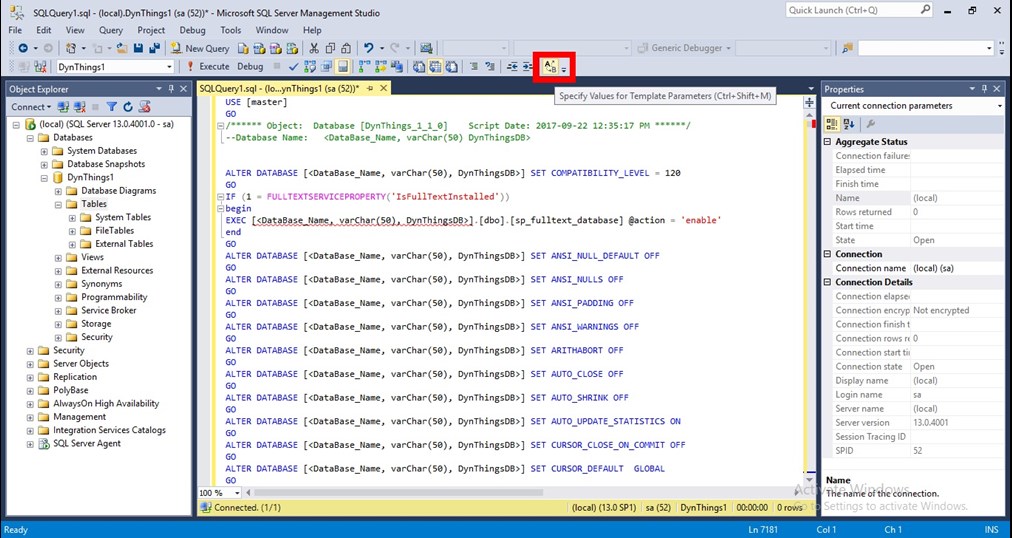1012x538 pixels.
Task: Toggle Include Actual Execution Plan
Action: pos(365,66)
